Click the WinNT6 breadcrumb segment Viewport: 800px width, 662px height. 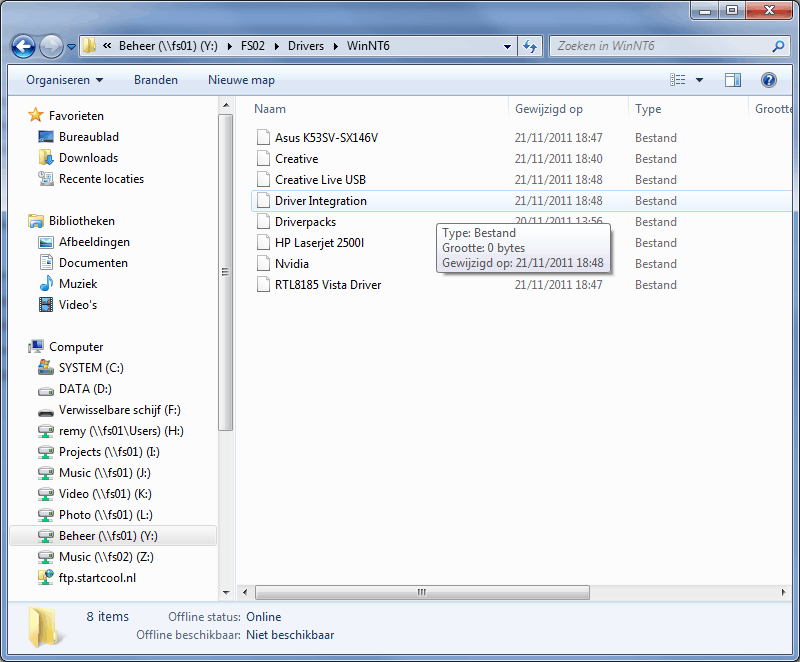[x=368, y=46]
